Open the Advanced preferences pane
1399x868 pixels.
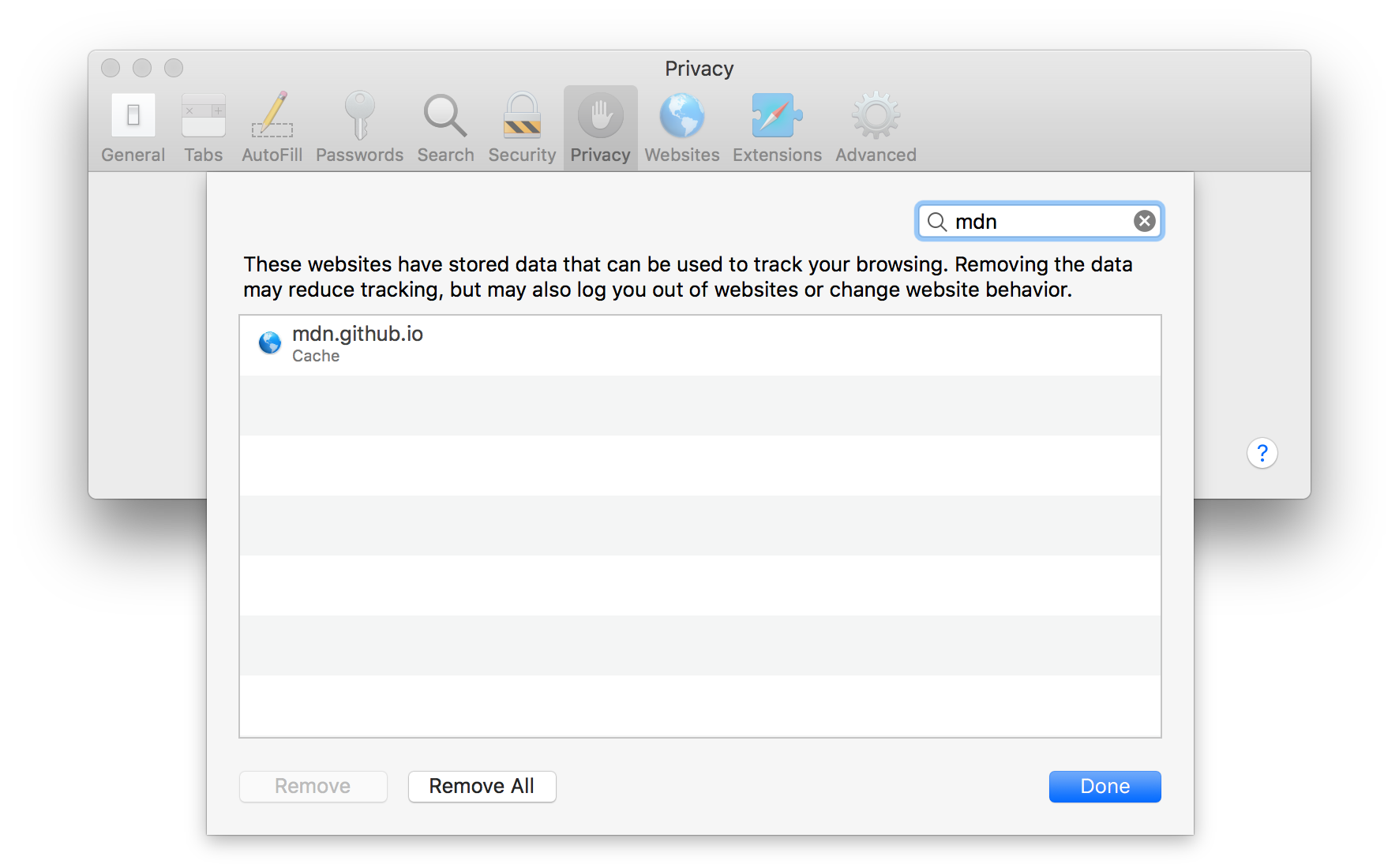876,129
